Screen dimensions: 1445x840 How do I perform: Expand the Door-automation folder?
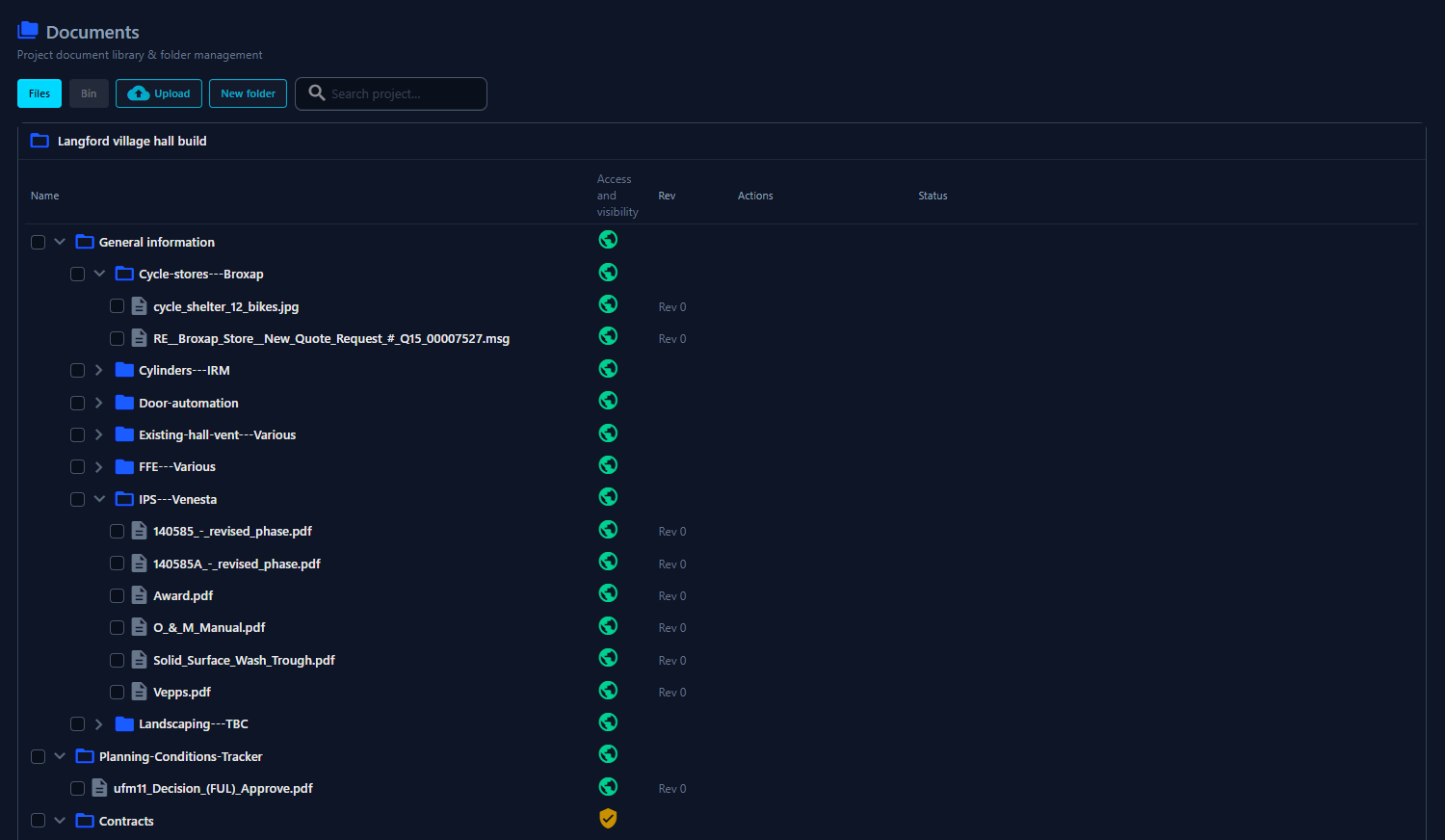[x=98, y=403]
